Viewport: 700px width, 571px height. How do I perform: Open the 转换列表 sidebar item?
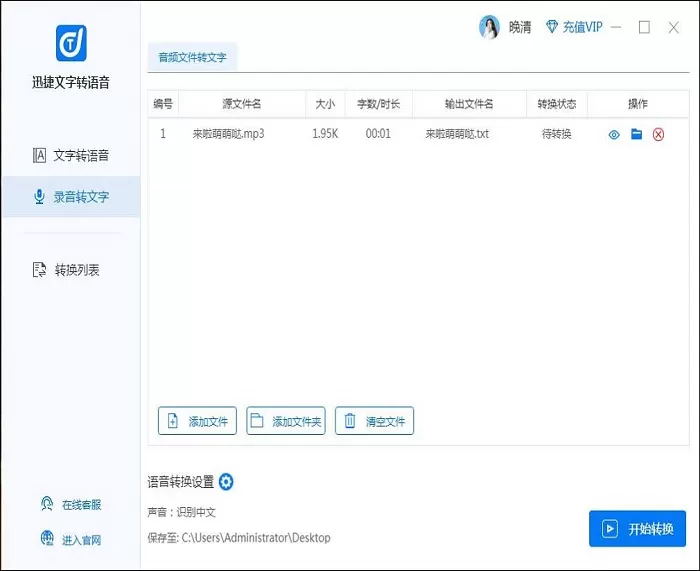(66, 270)
